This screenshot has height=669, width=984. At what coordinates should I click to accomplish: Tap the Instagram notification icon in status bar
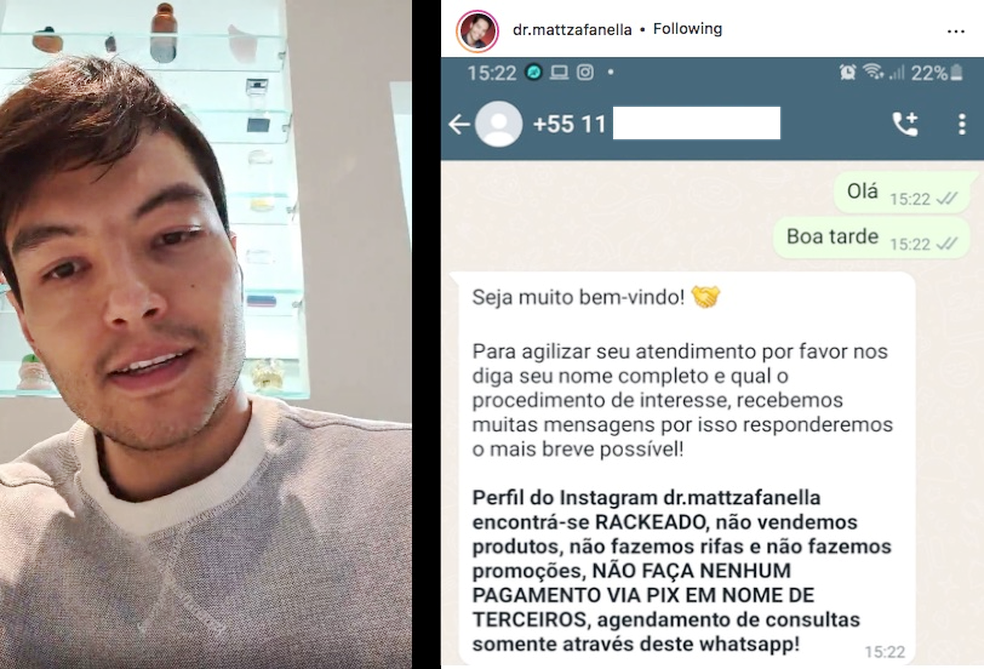[585, 73]
